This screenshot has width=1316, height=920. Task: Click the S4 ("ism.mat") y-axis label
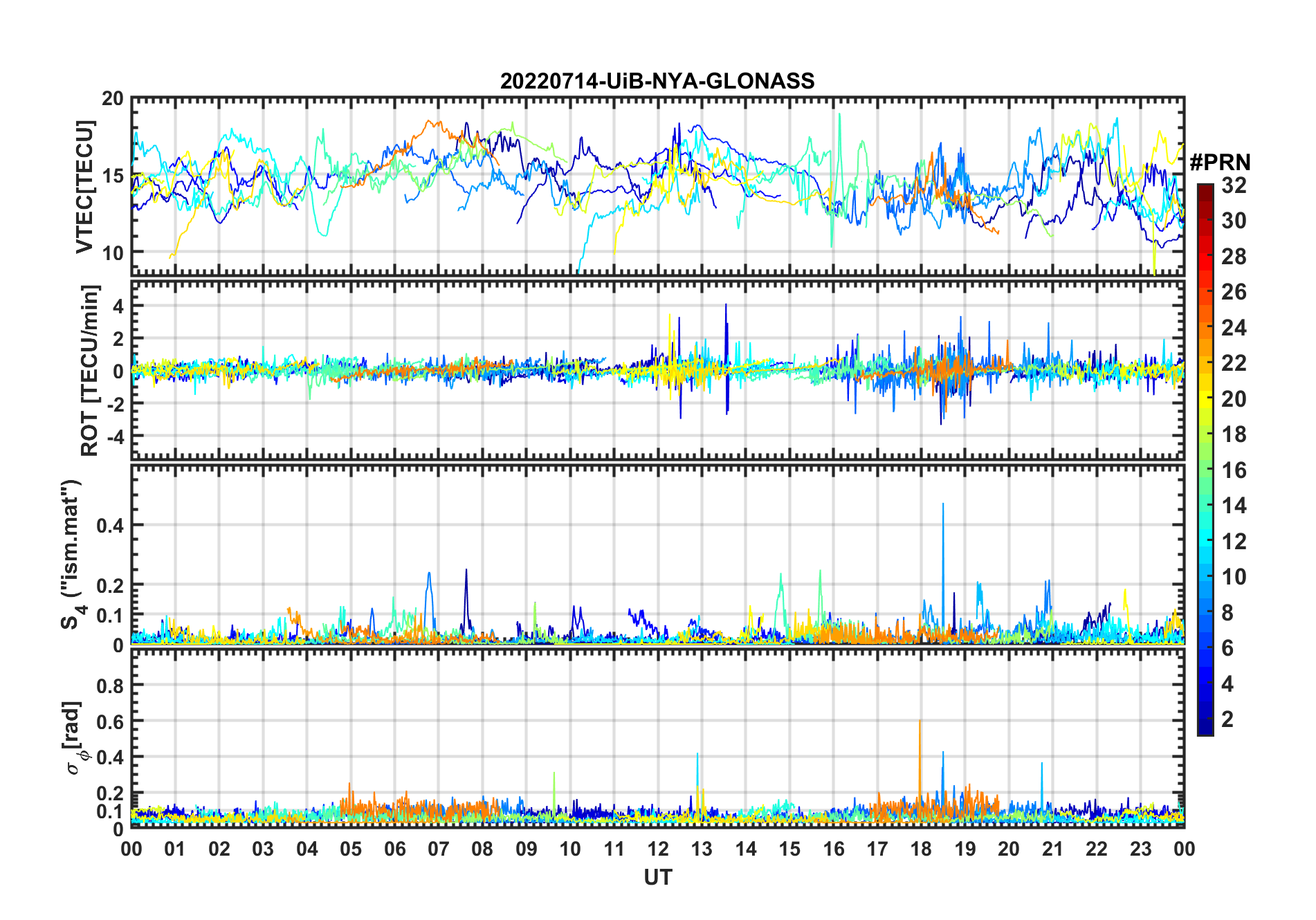(72, 555)
